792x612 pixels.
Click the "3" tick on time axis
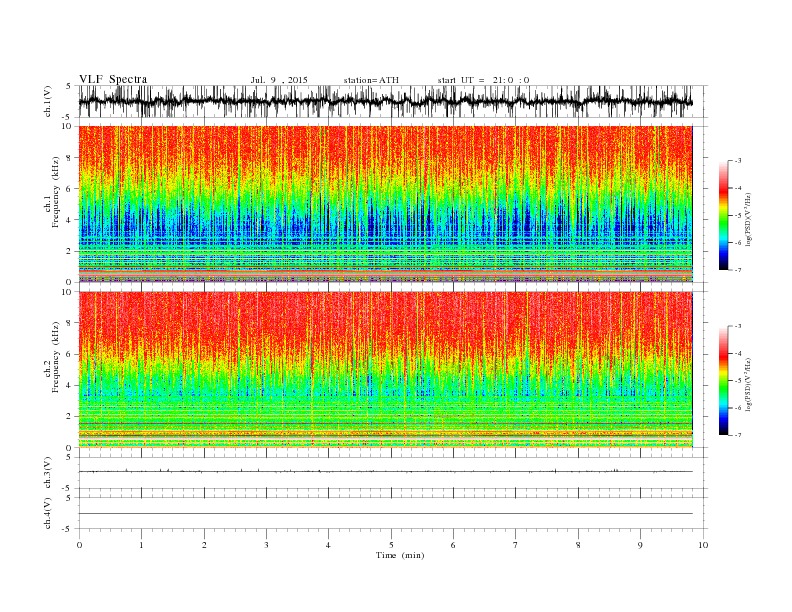coord(266,545)
